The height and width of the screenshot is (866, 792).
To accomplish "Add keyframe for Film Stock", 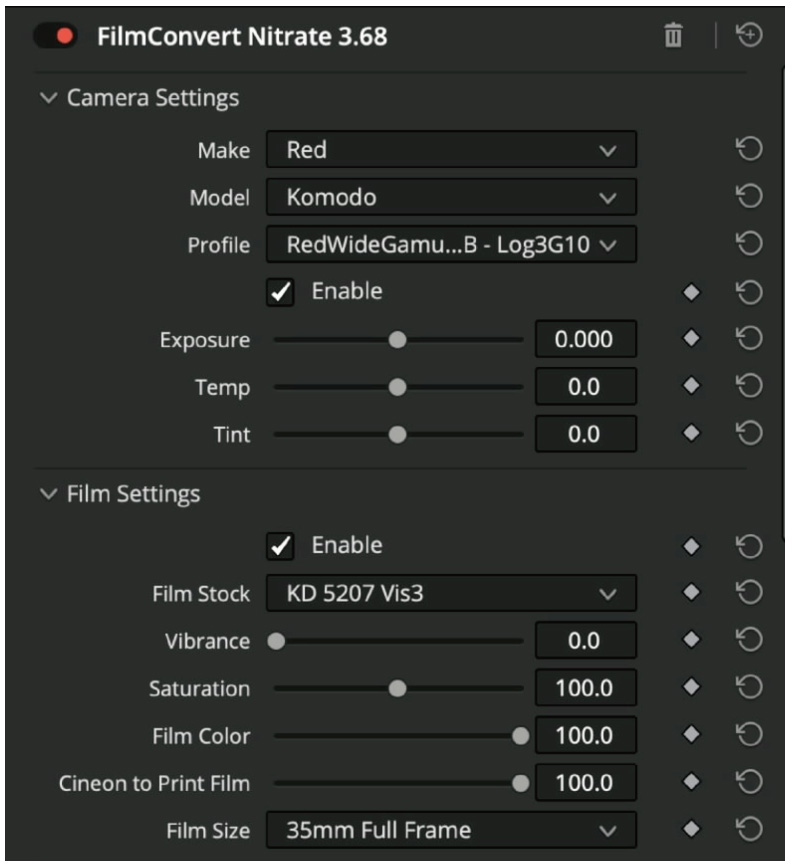I will tap(690, 593).
